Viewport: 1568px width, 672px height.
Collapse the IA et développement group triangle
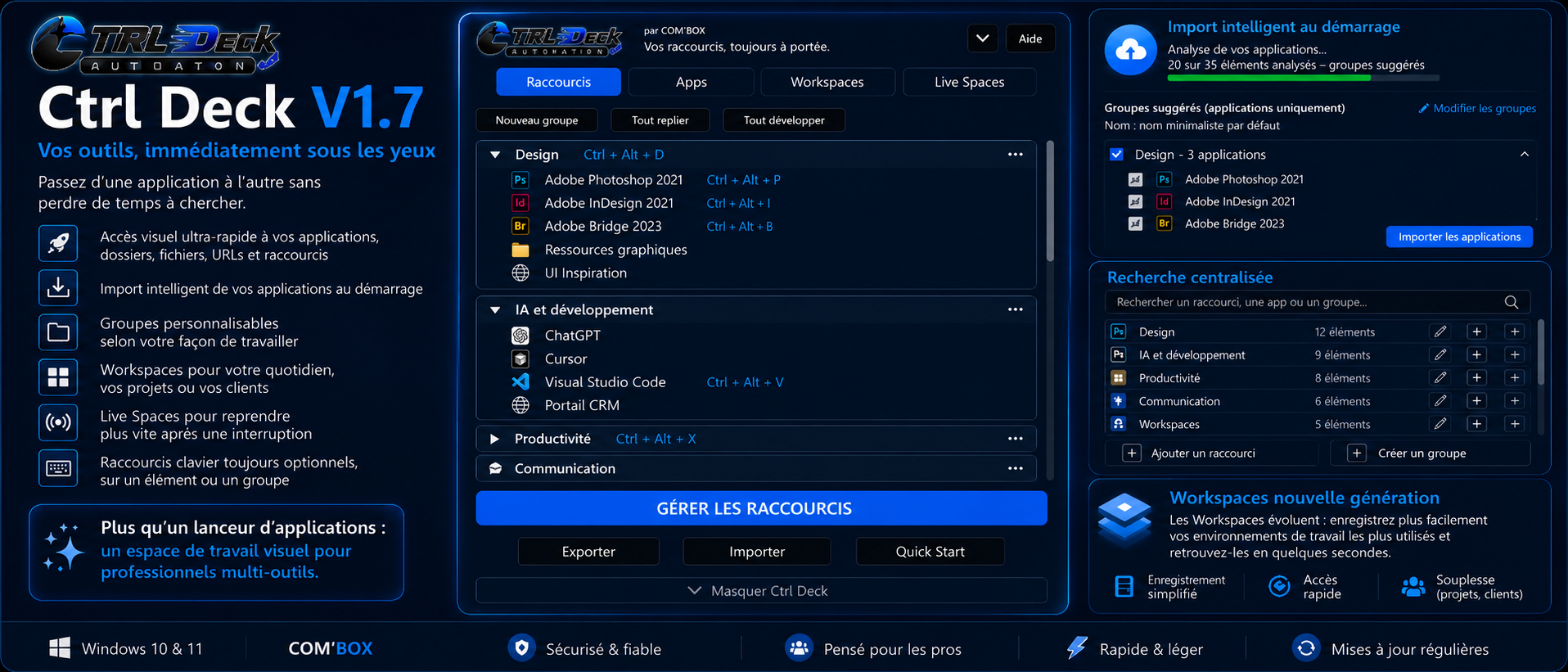pos(495,310)
